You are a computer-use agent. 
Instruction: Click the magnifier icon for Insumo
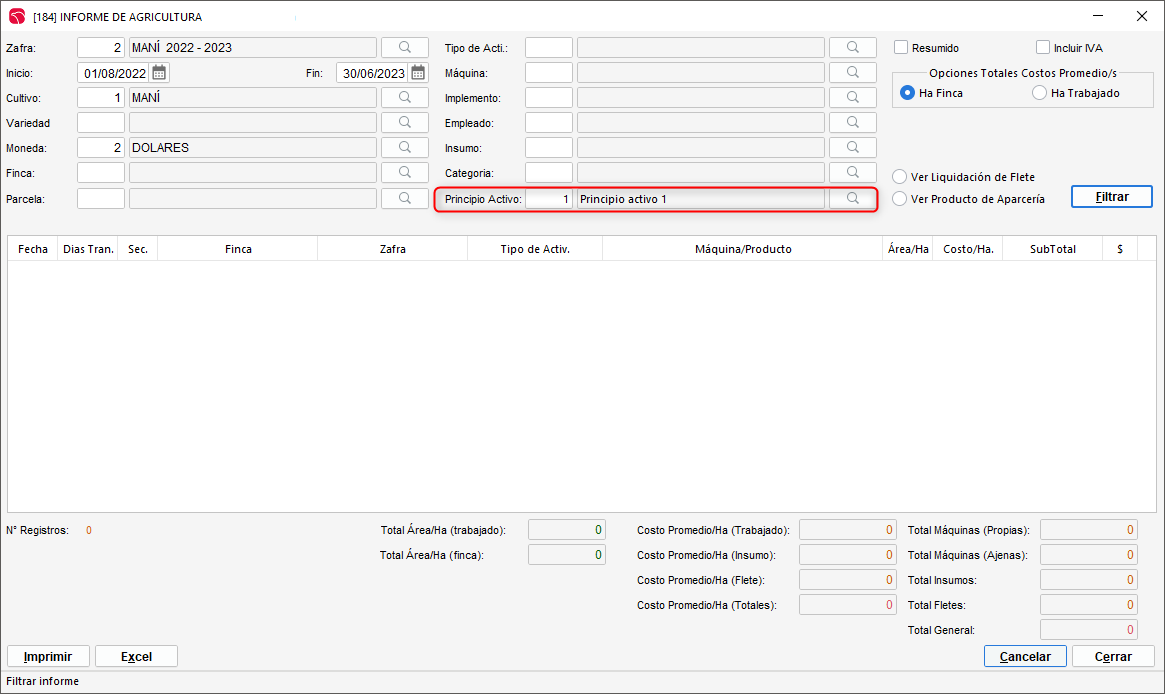click(852, 148)
